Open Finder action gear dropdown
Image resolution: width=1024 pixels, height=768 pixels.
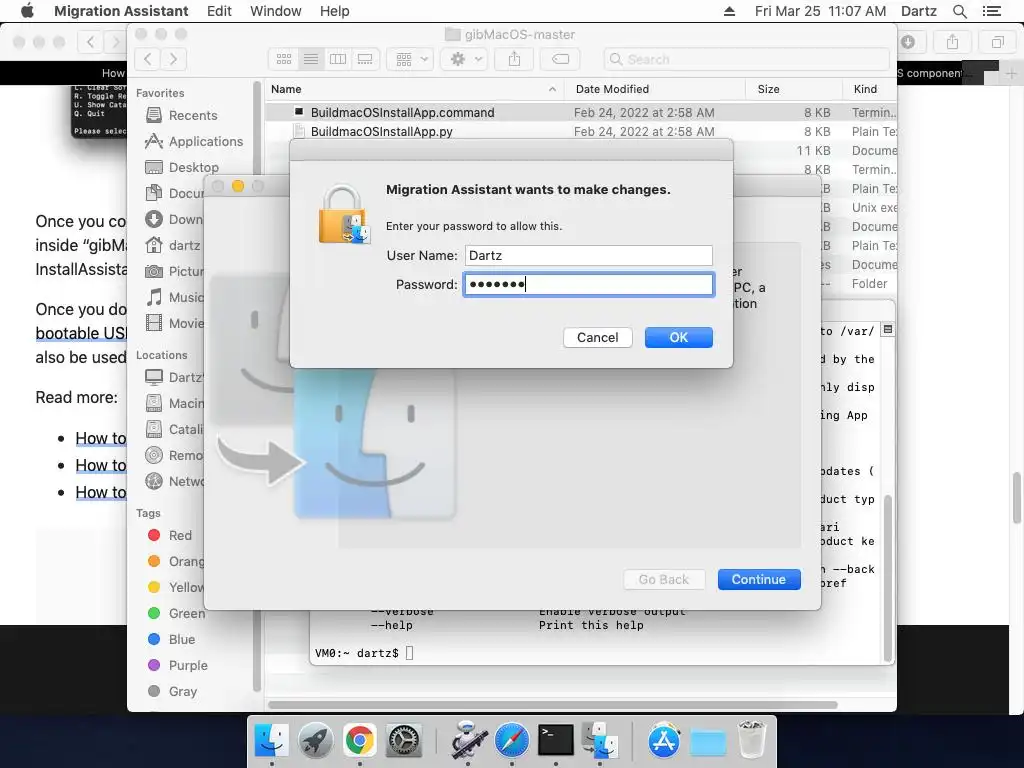(x=464, y=59)
